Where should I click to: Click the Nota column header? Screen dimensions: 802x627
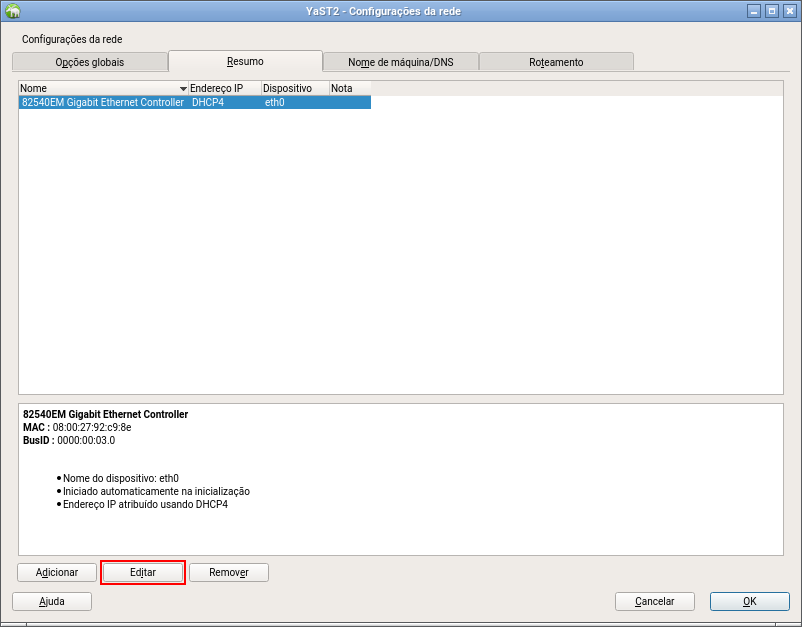point(349,88)
